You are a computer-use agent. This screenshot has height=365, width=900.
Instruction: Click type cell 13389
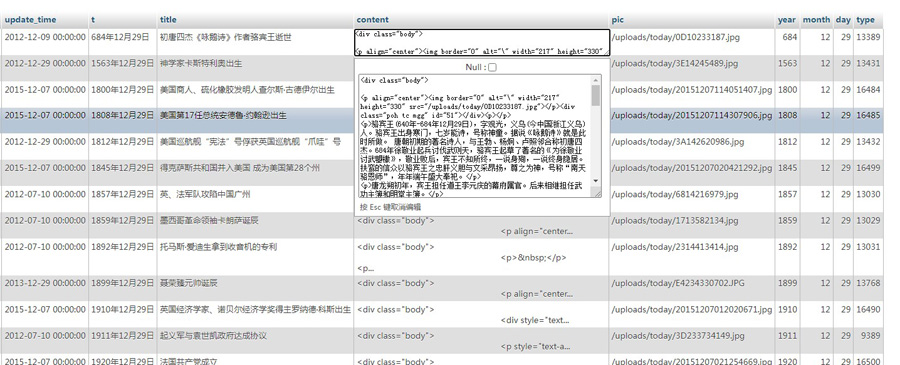click(x=868, y=37)
